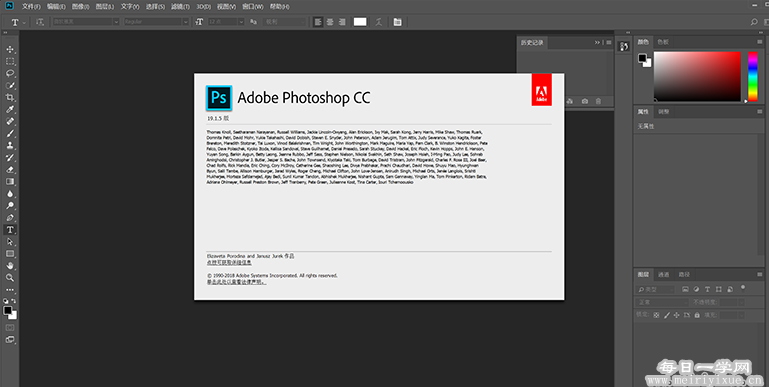
Task: Select the 历史记录 (History) panel tab
Action: pyautogui.click(x=532, y=43)
